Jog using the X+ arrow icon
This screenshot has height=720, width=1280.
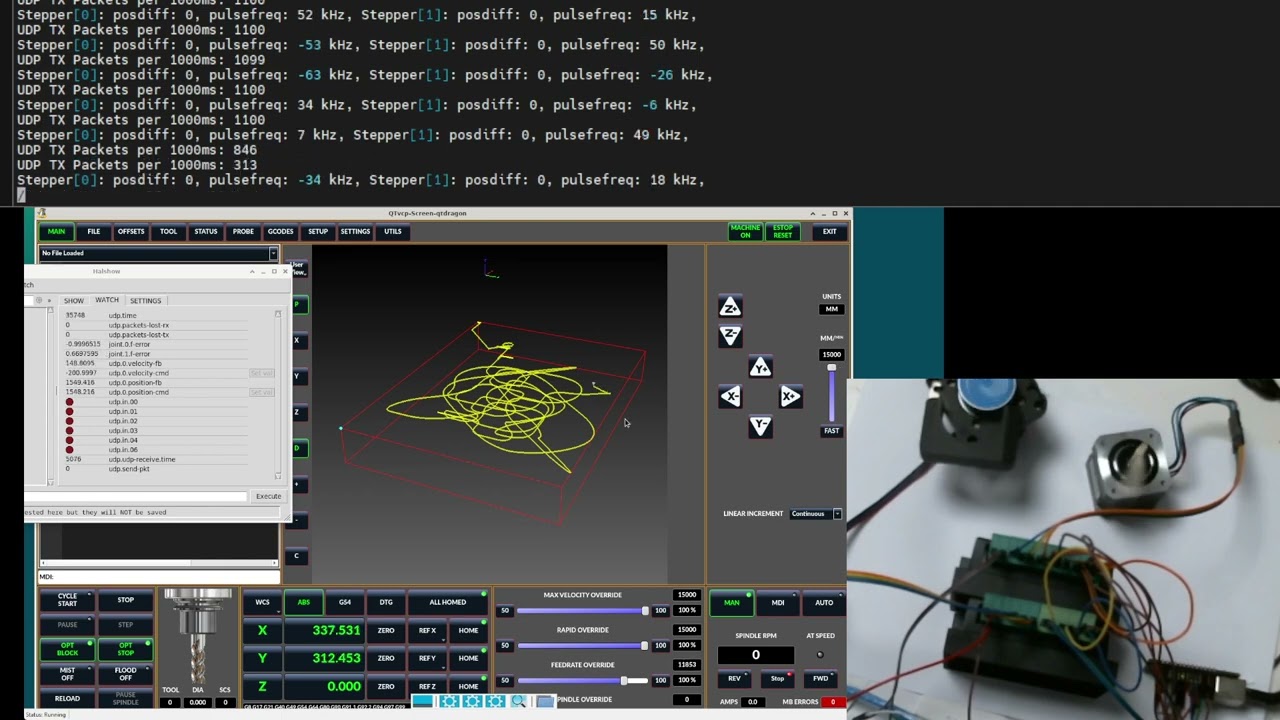(790, 397)
